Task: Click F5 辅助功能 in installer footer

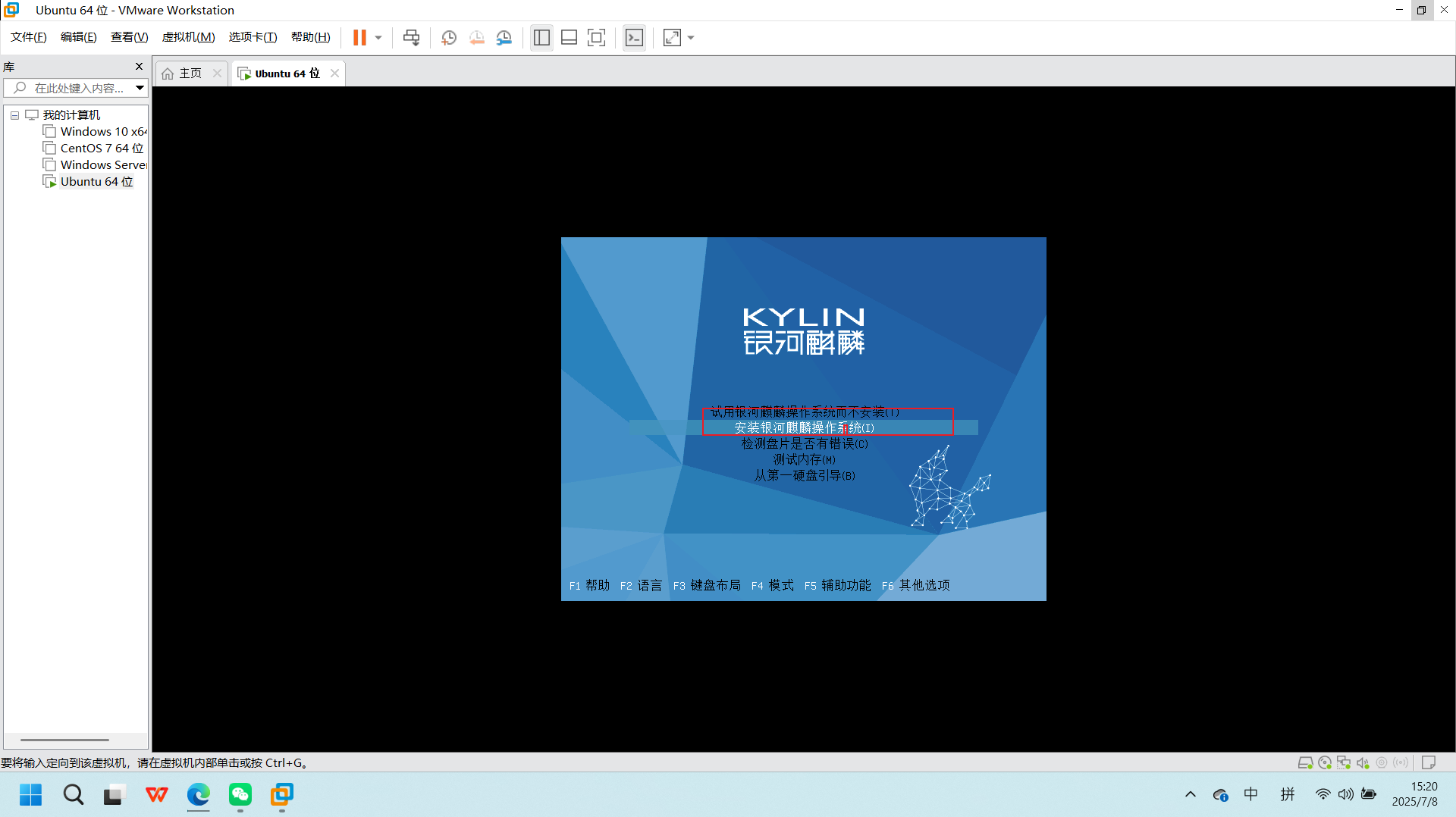Action: (x=837, y=586)
